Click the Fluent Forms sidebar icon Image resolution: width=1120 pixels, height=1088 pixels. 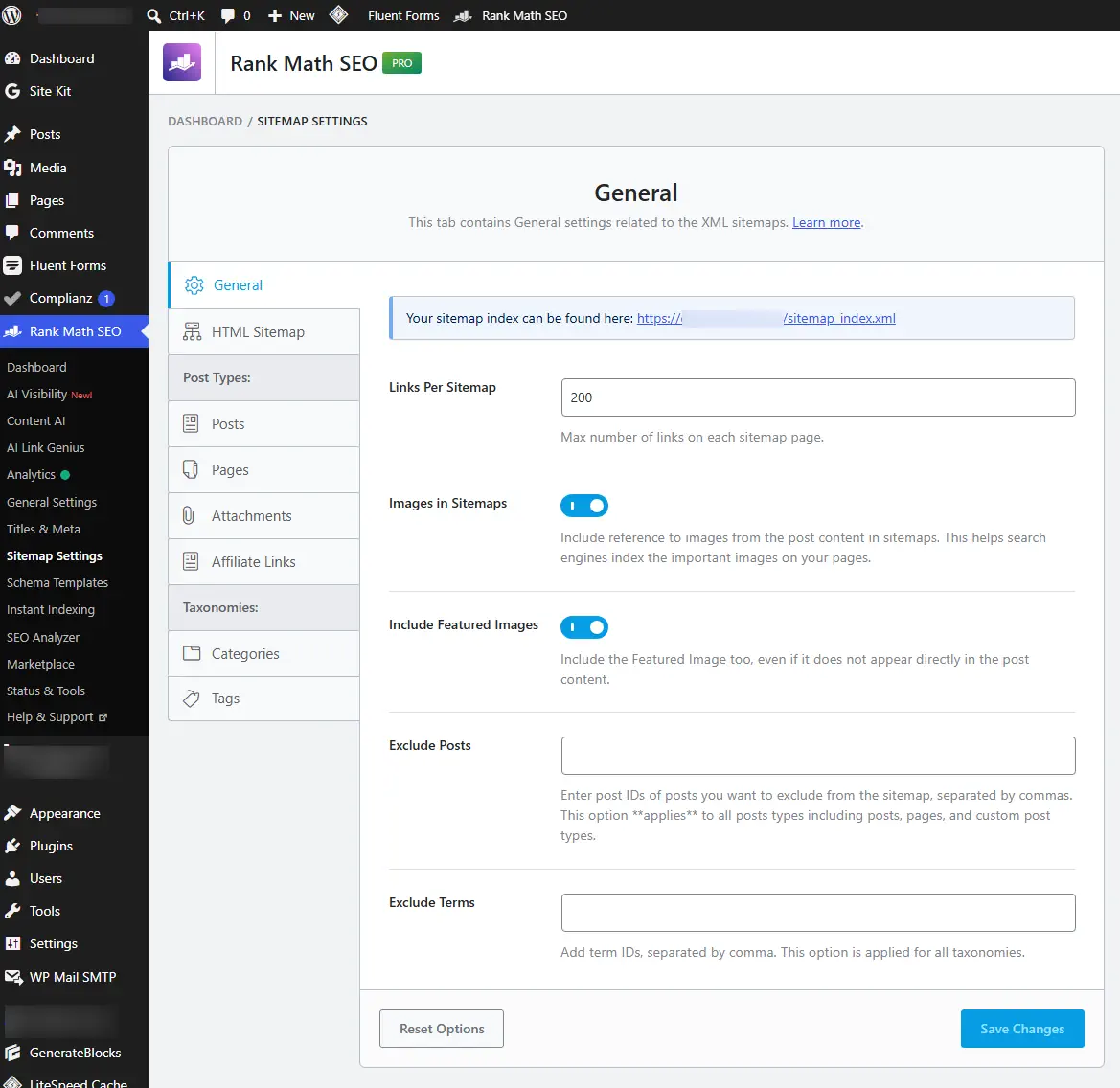pyautogui.click(x=12, y=265)
